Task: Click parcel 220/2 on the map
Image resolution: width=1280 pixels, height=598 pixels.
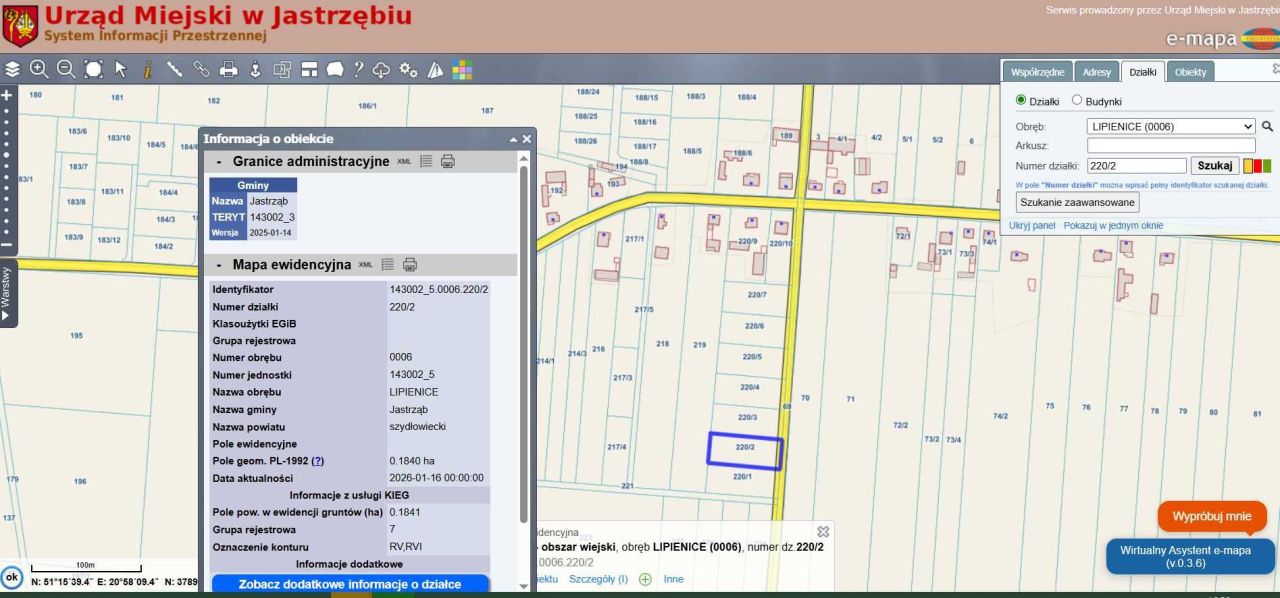Action: point(744,450)
